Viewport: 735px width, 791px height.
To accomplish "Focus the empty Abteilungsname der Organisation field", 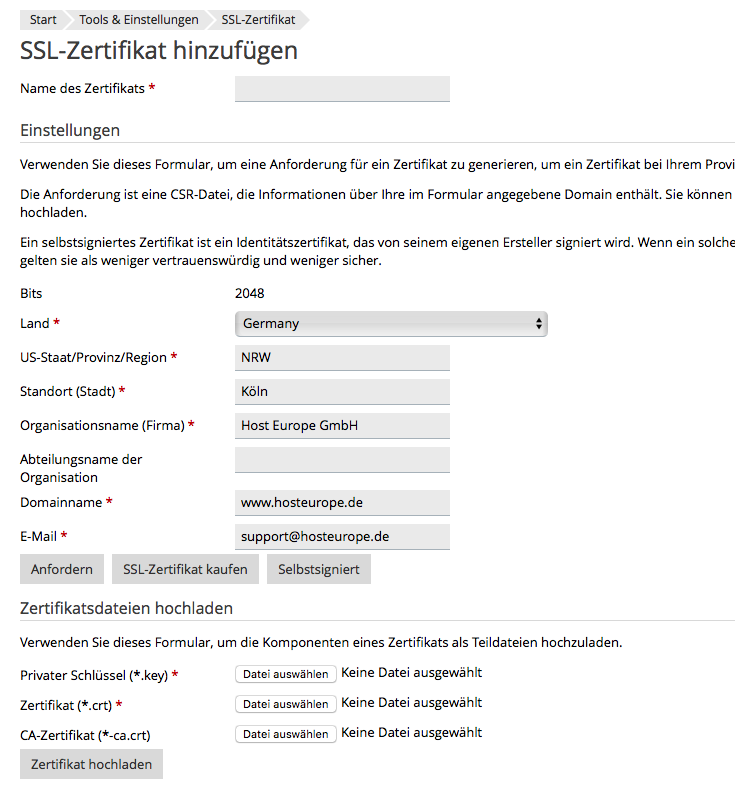I will 342,460.
